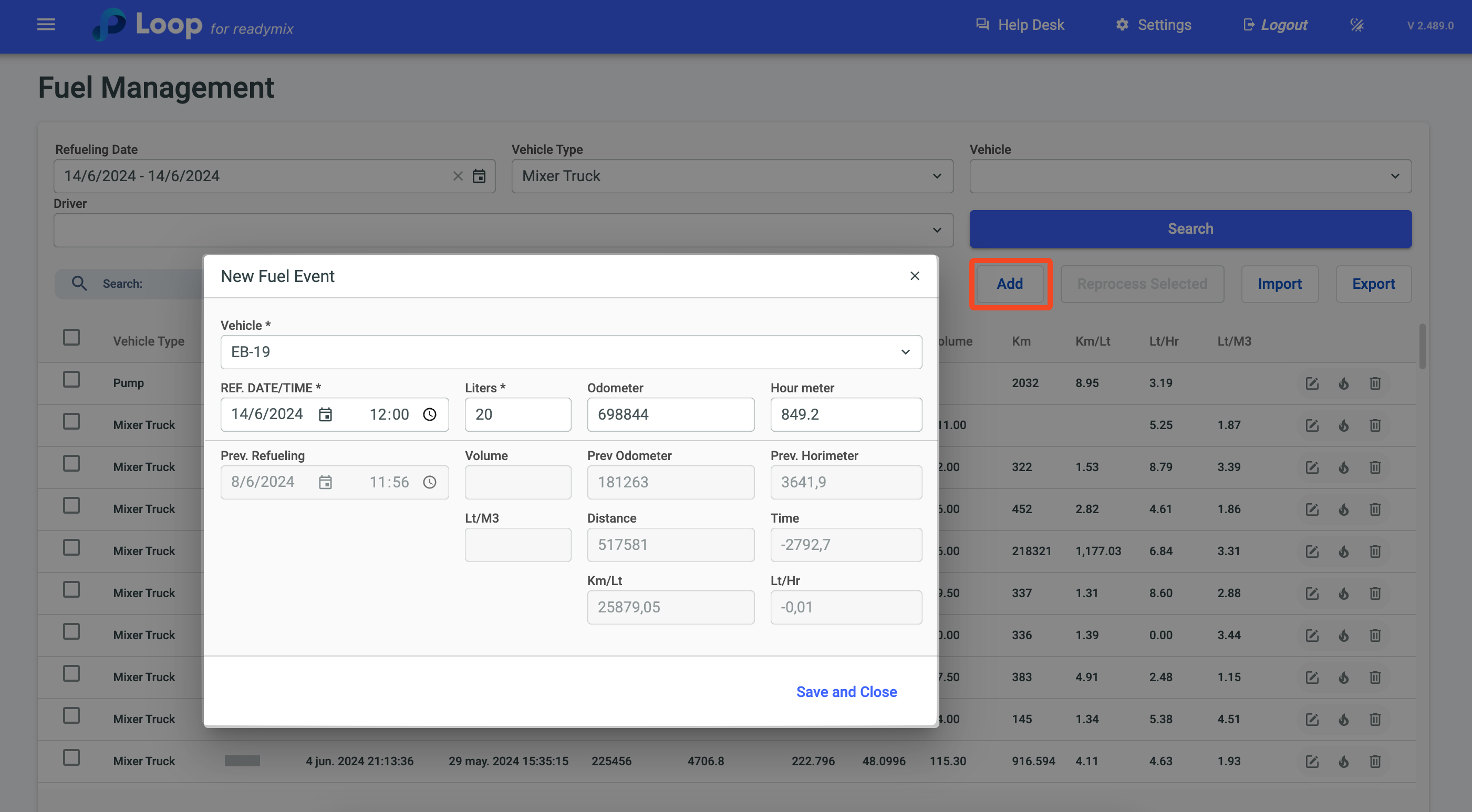This screenshot has width=1472, height=812.
Task: Open the Refueling Date calendar picker
Action: pyautogui.click(x=479, y=176)
